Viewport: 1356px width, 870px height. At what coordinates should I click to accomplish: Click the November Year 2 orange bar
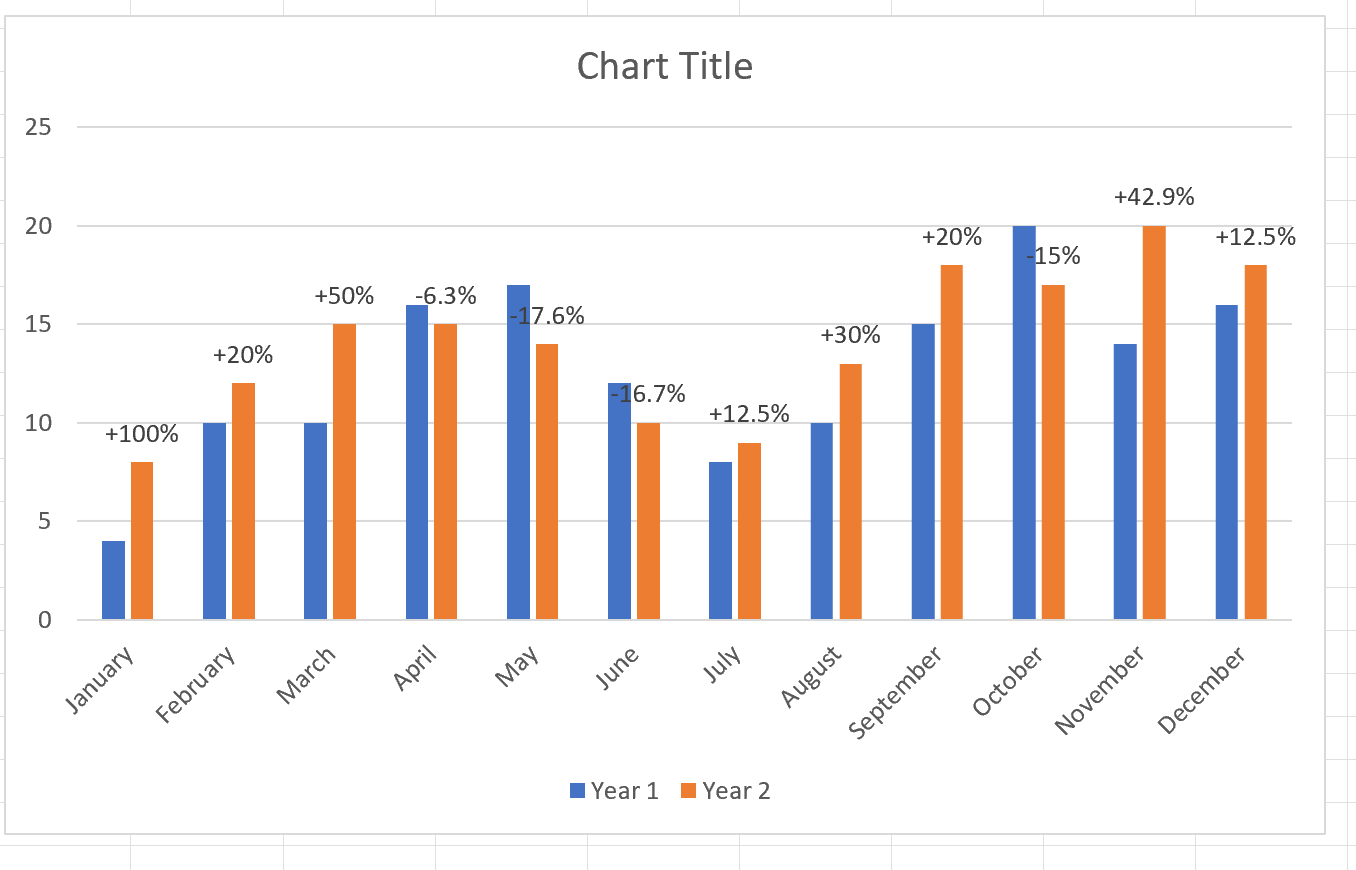[x=1154, y=422]
